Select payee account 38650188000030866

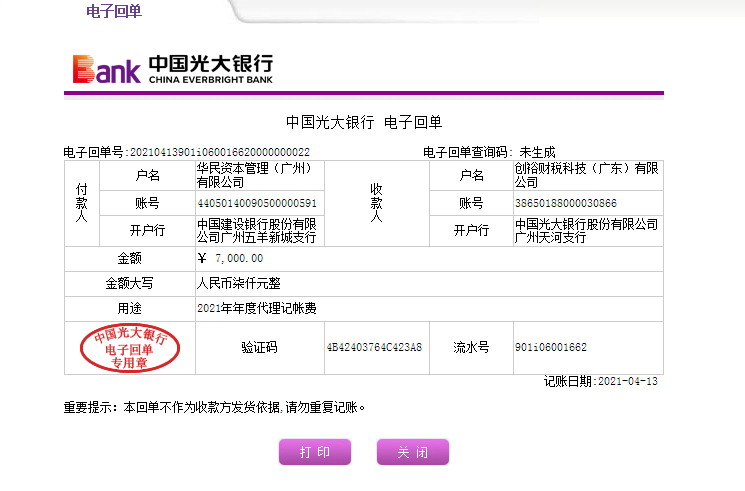[x=565, y=203]
